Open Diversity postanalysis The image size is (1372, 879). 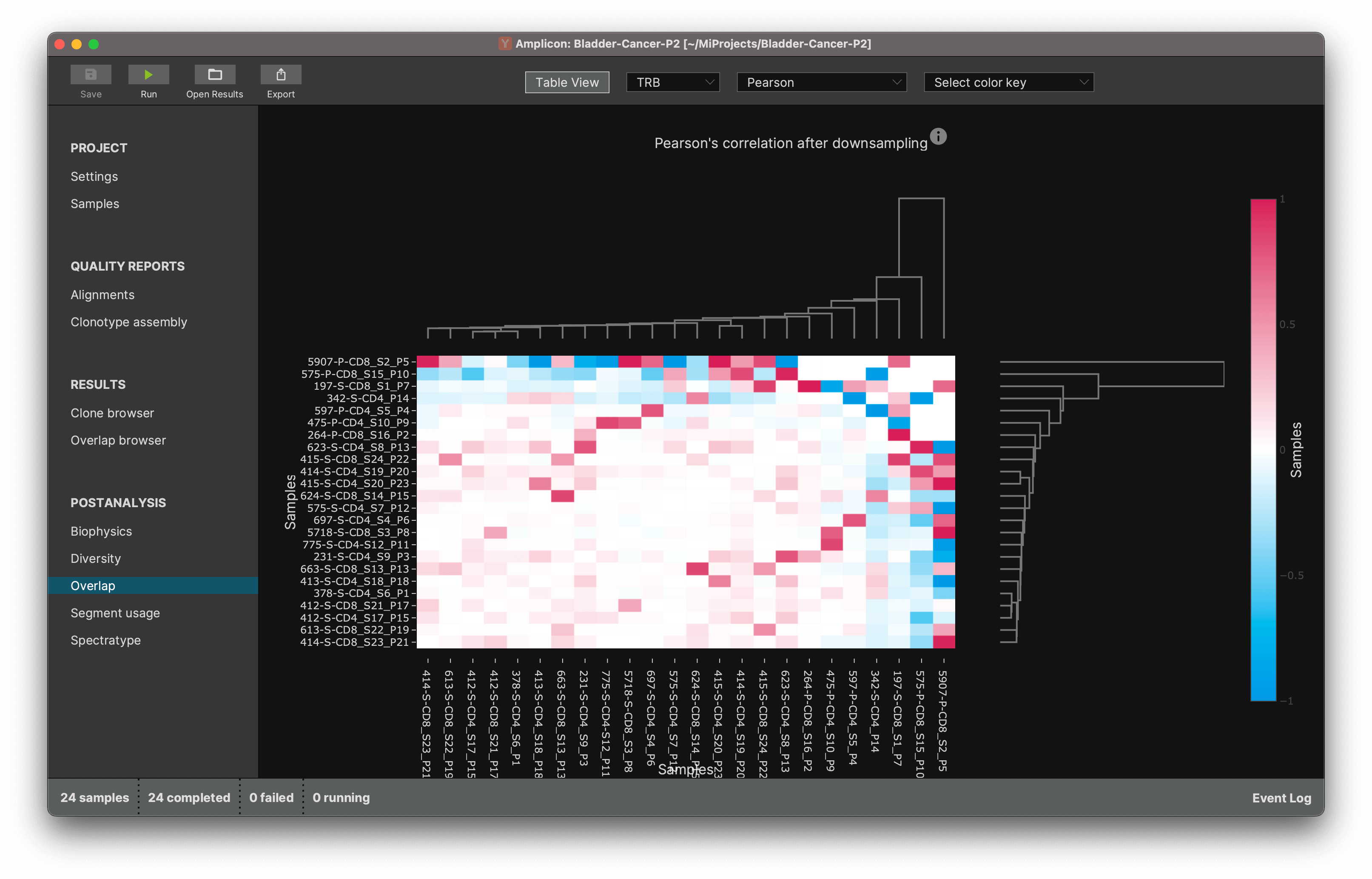coord(96,558)
